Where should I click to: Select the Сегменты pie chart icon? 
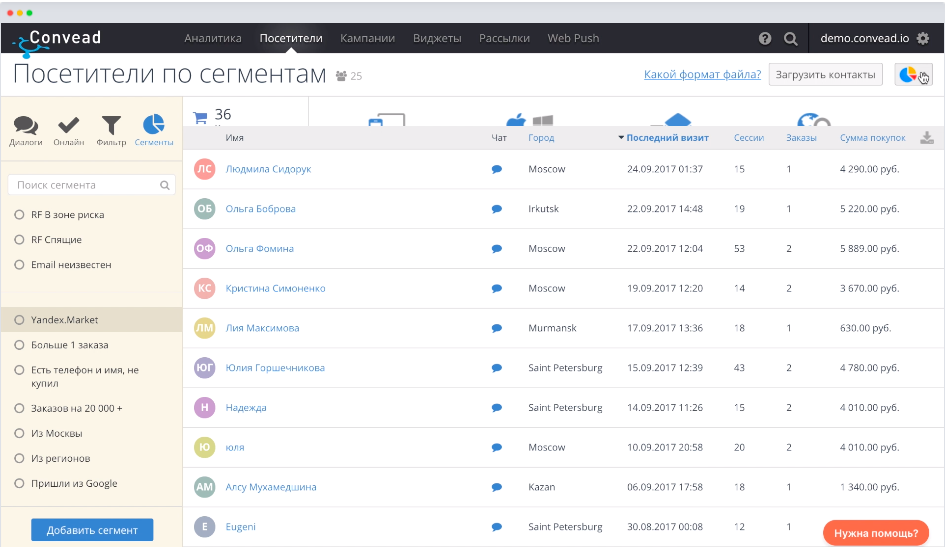[154, 130]
